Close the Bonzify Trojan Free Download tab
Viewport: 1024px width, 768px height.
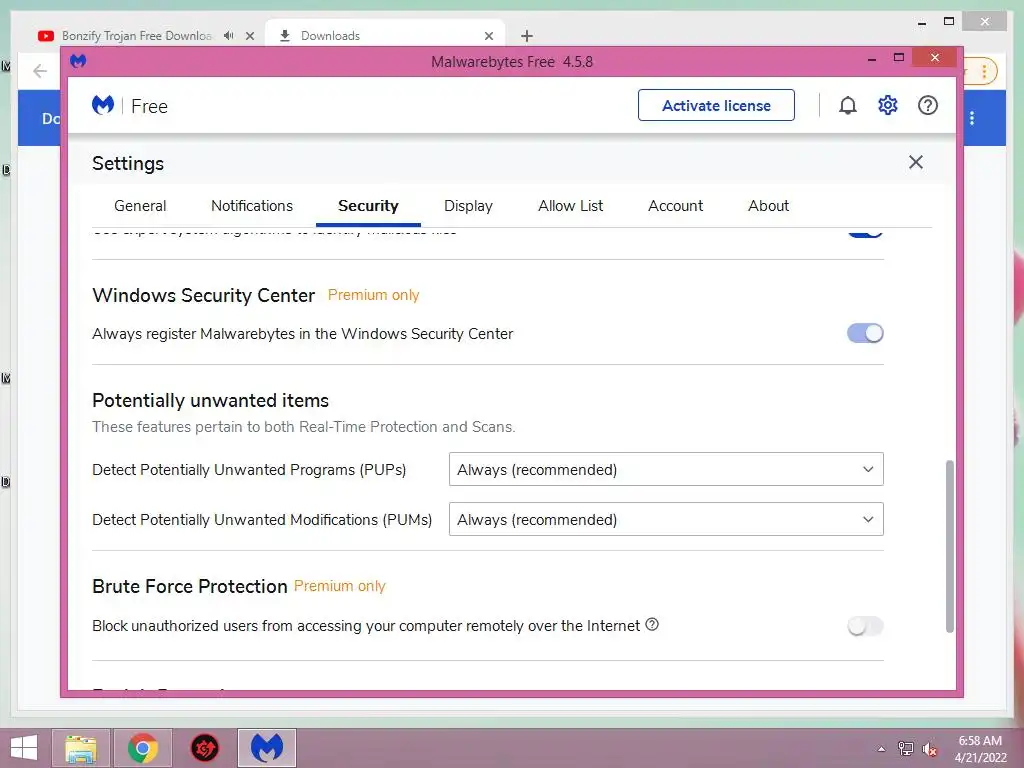click(249, 36)
